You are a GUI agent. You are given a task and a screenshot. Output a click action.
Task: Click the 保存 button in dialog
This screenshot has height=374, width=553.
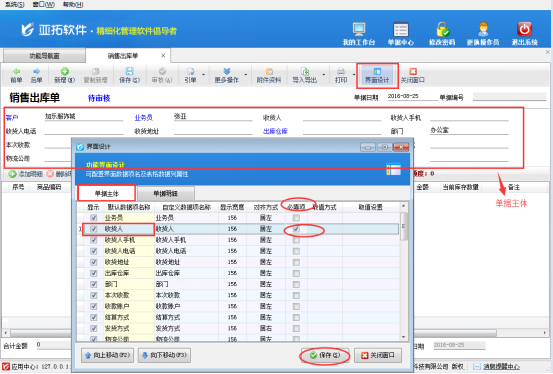point(325,355)
